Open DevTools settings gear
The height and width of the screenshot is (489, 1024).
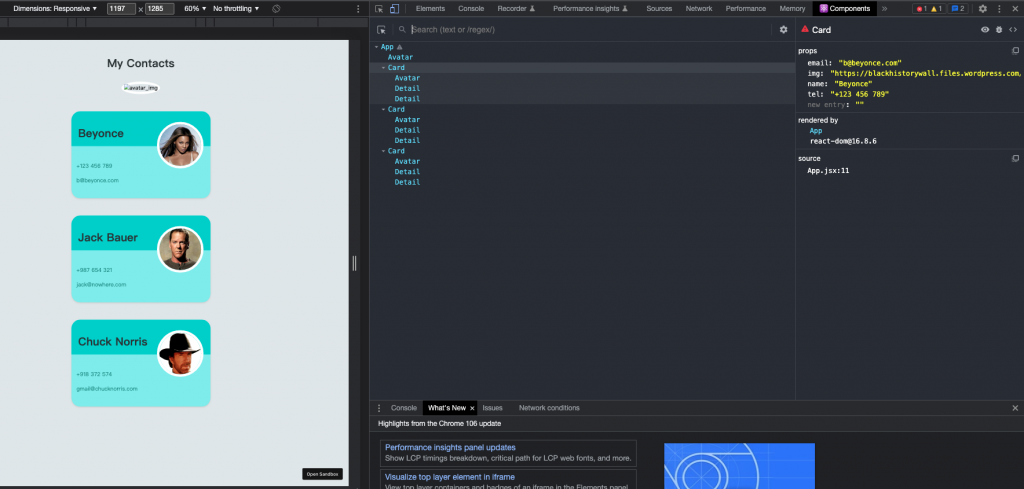[x=983, y=8]
